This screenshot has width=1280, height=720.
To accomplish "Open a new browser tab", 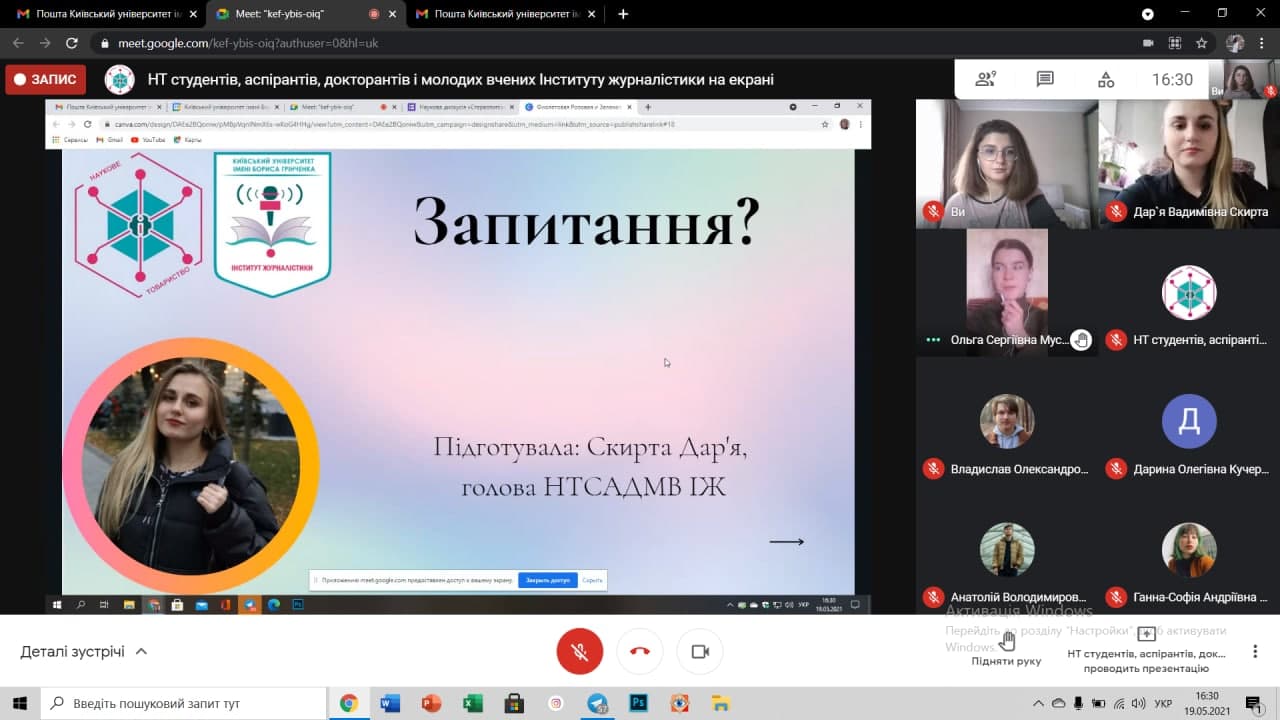I will (x=624, y=14).
